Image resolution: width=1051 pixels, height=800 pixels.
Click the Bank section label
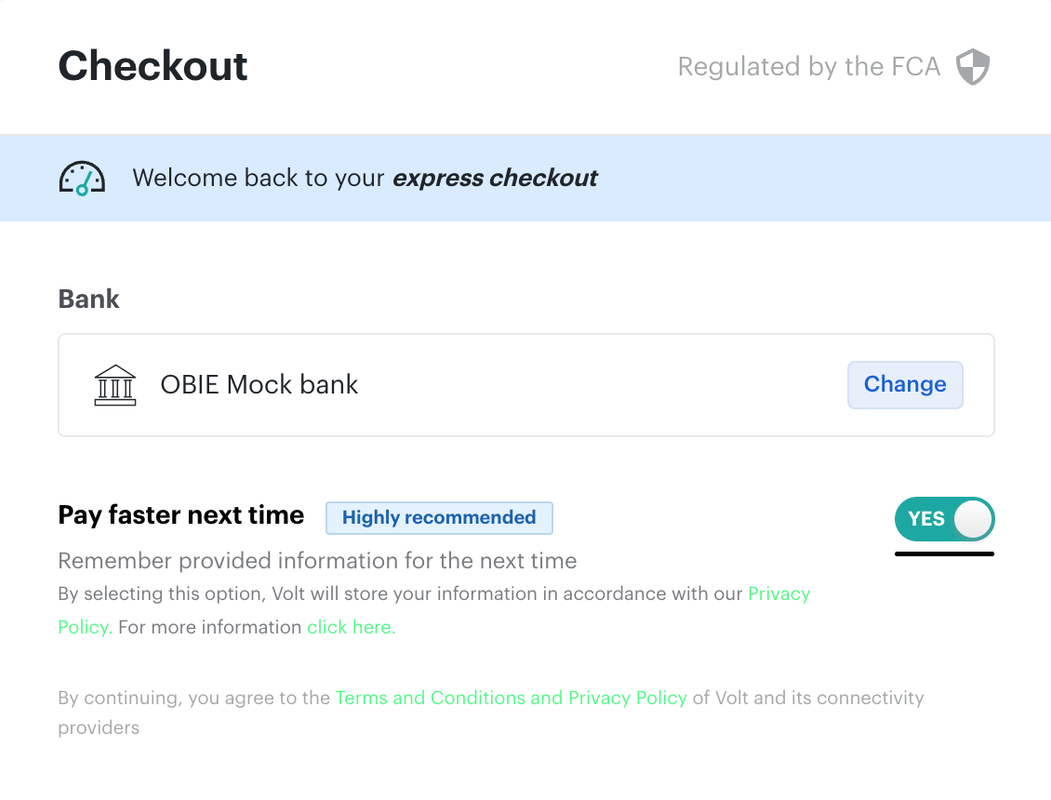coord(88,299)
